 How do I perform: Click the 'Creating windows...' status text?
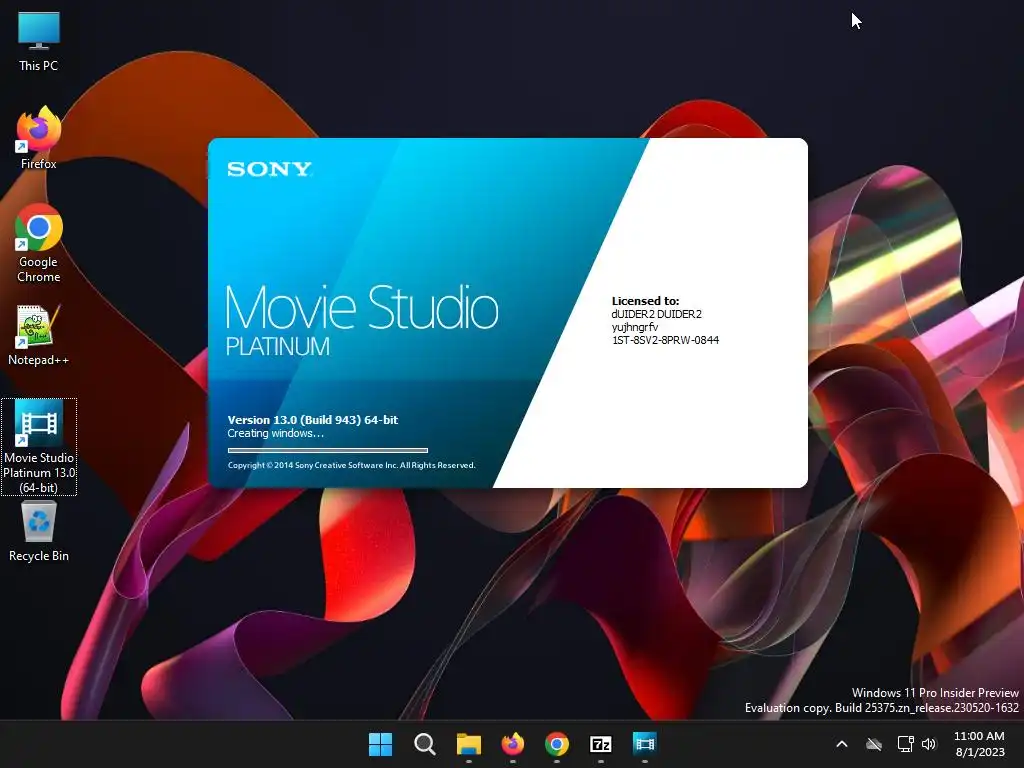click(x=276, y=434)
